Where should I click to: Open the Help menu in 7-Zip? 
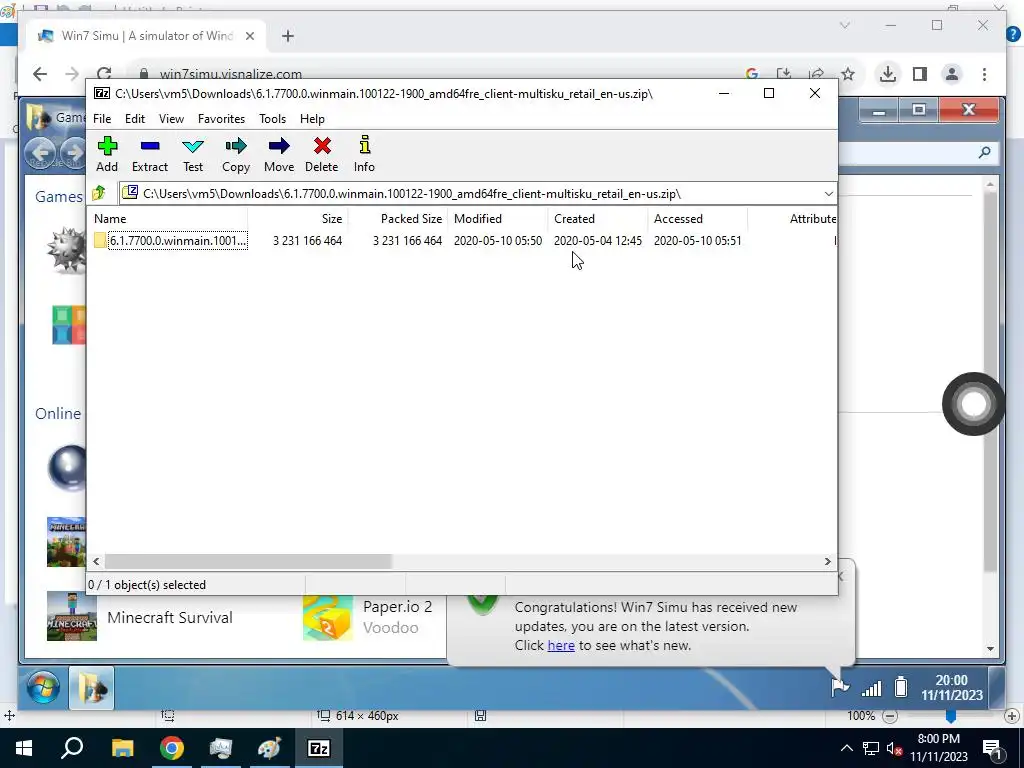pyautogui.click(x=312, y=119)
